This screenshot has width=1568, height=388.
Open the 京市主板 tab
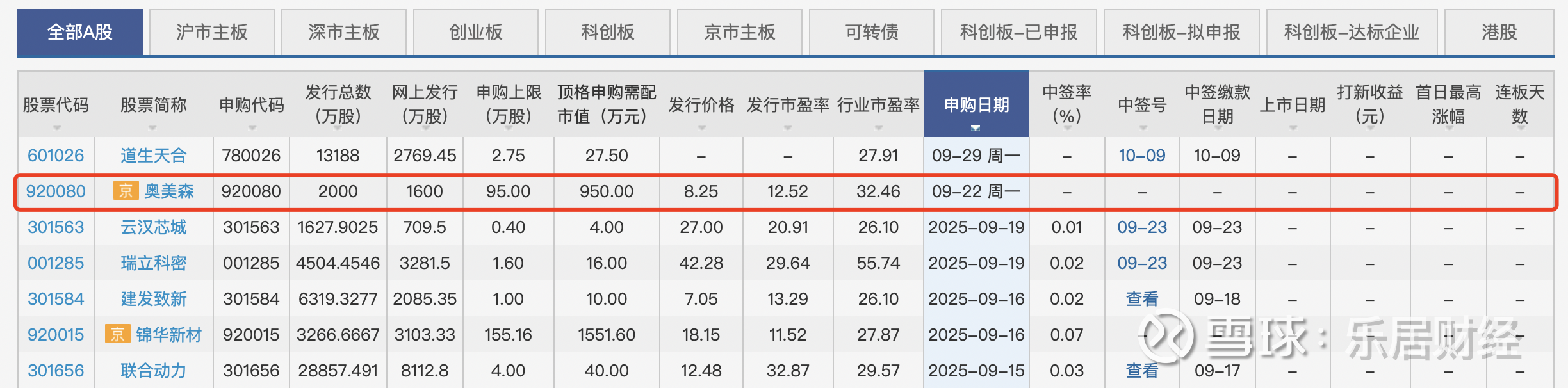[x=740, y=32]
